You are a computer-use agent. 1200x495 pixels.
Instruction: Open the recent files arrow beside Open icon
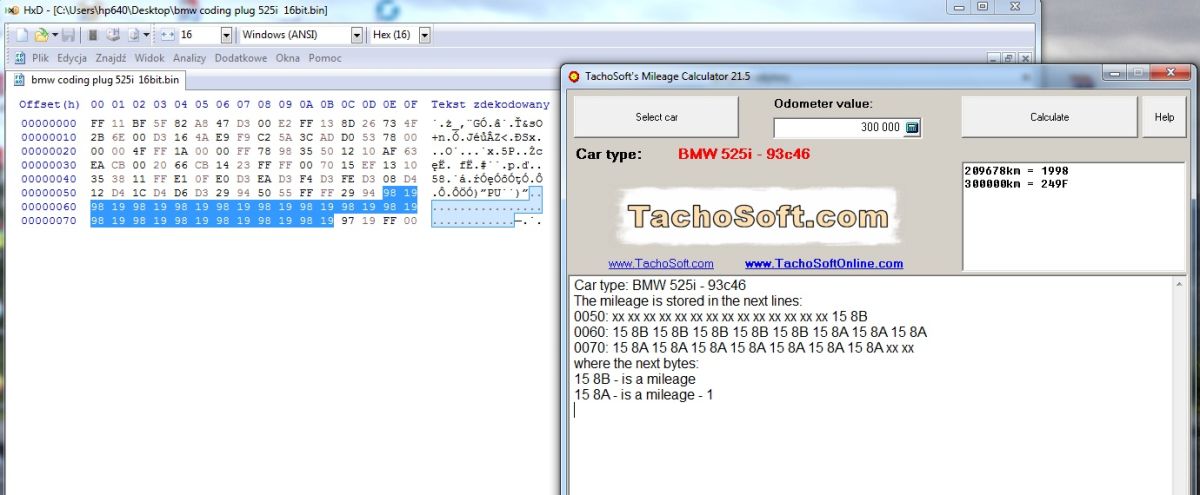53,35
